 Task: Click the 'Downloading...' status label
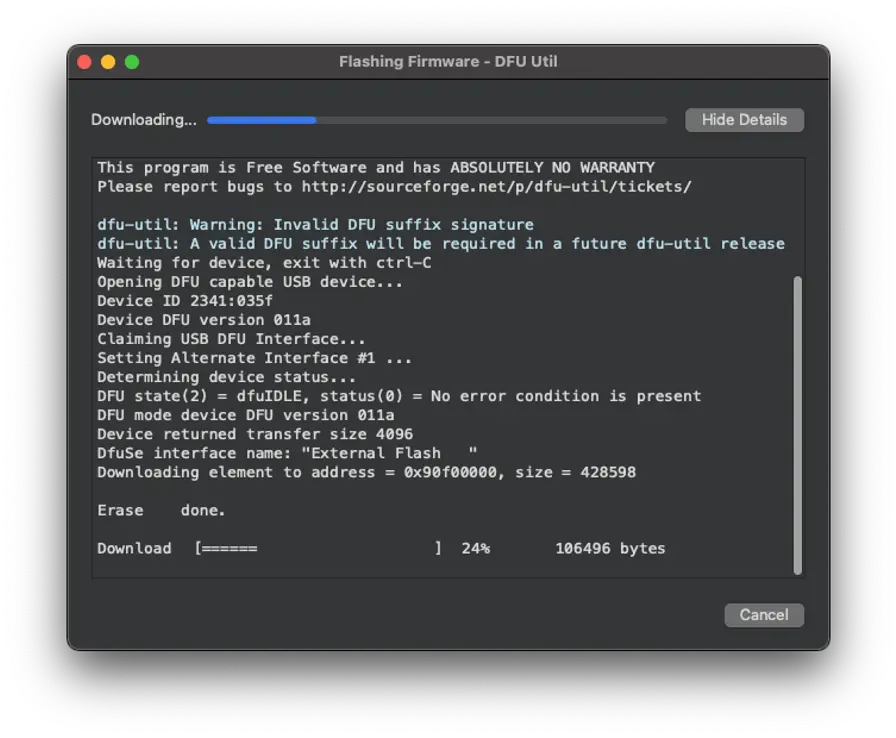coord(143,120)
